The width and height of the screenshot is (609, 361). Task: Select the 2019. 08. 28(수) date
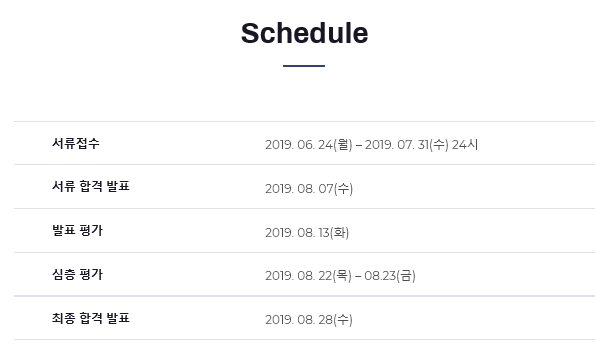coord(309,320)
